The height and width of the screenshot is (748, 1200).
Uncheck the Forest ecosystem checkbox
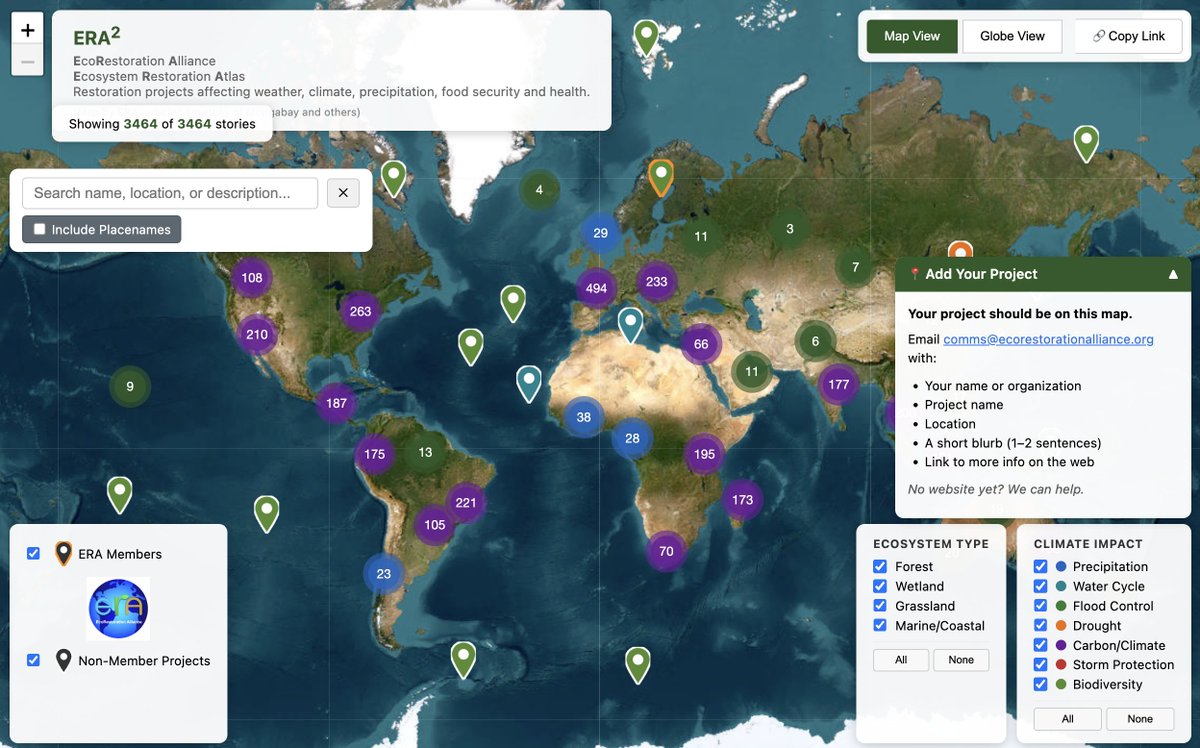coord(880,566)
